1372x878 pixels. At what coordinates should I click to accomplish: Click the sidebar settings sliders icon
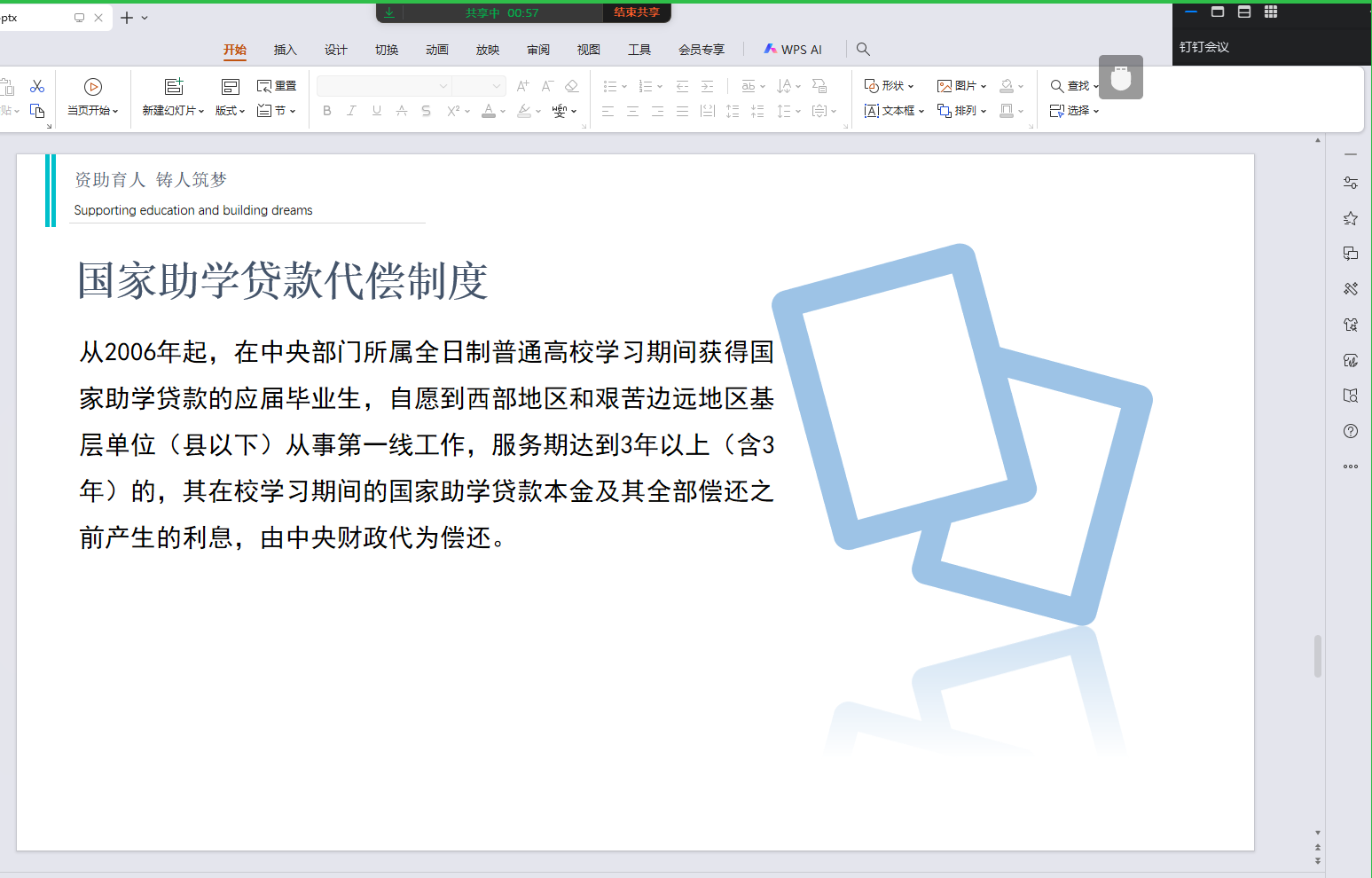pyautogui.click(x=1351, y=183)
